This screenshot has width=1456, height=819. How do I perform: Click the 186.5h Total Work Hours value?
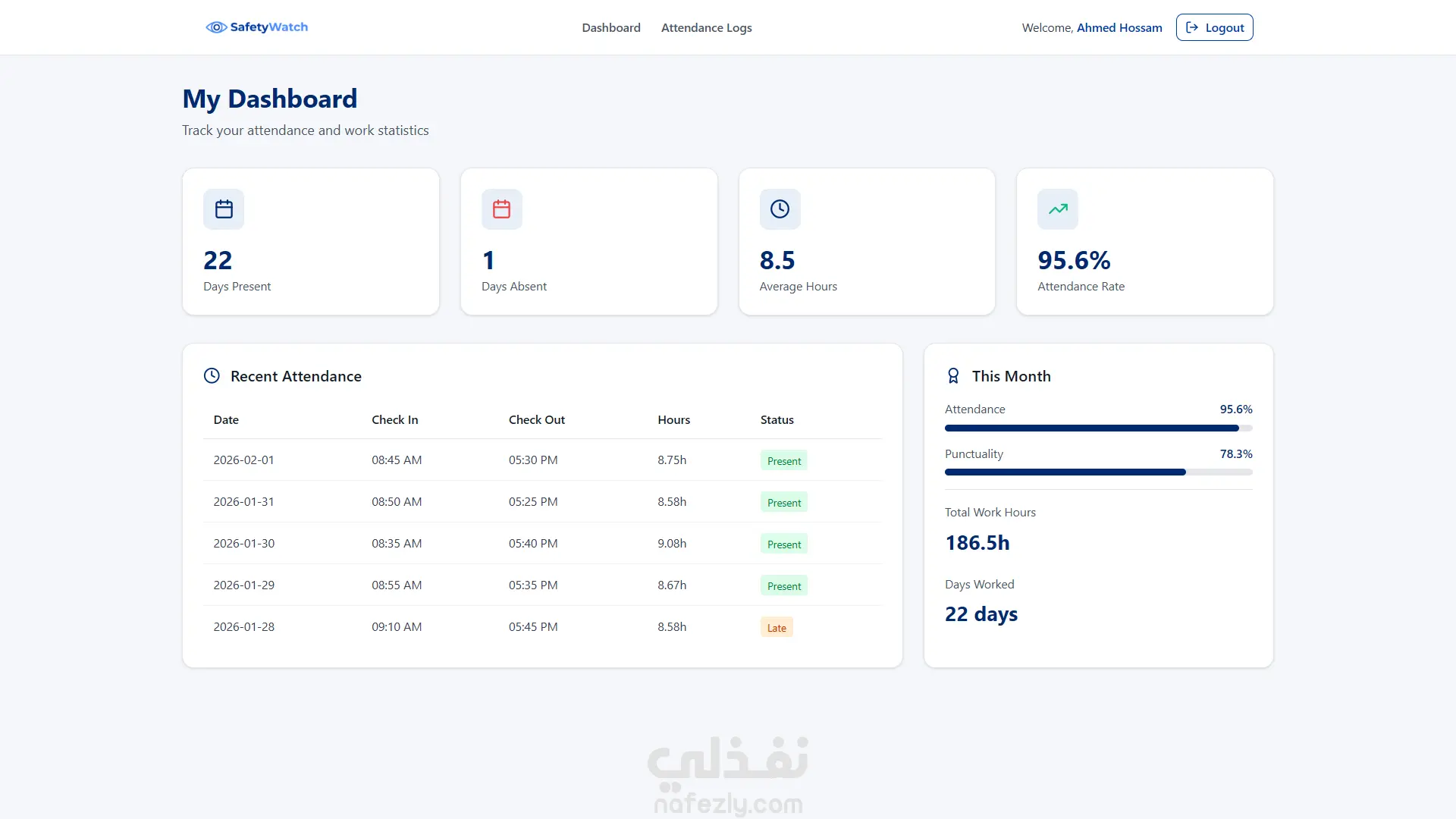(977, 543)
